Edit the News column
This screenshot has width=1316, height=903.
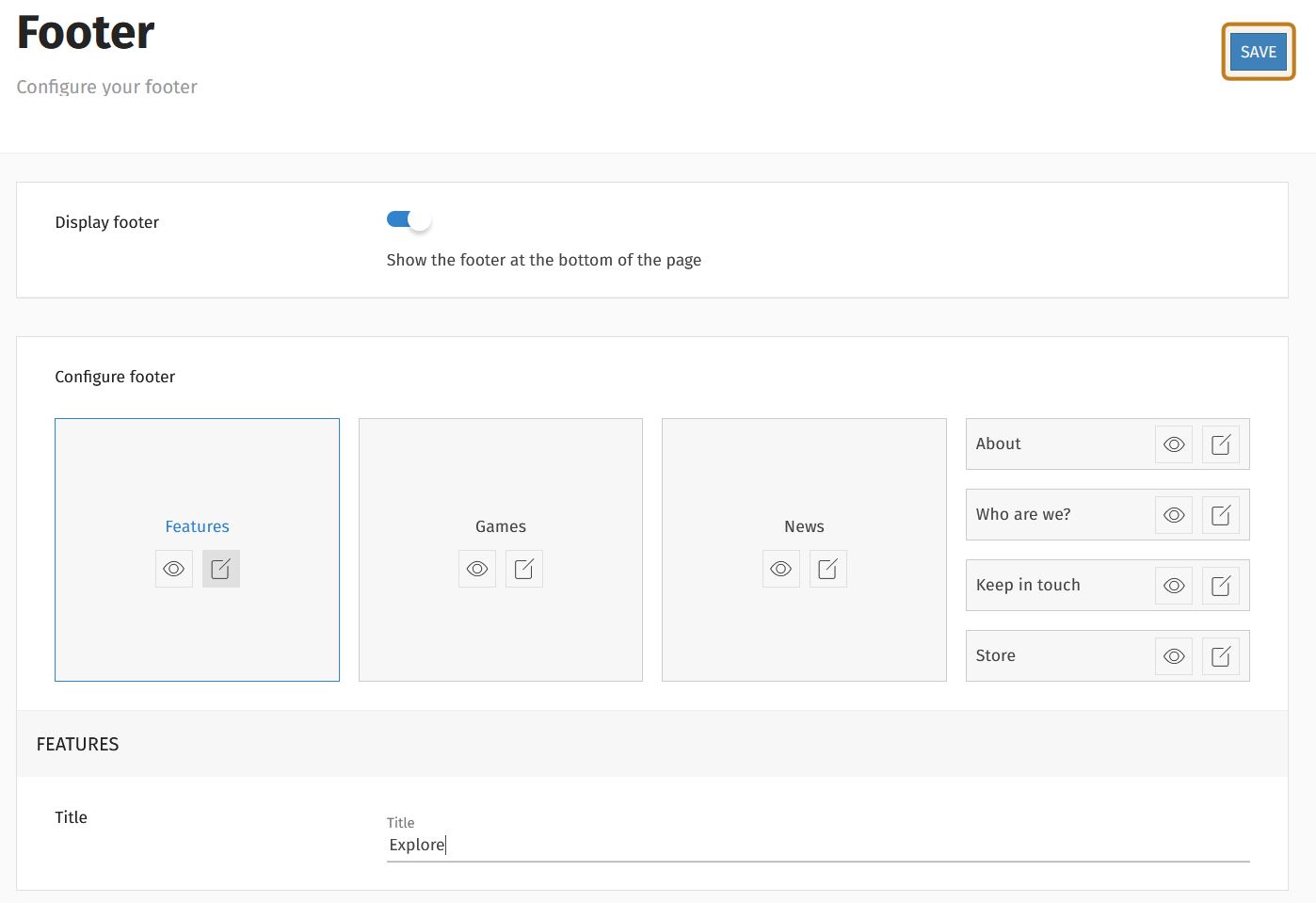(x=828, y=569)
